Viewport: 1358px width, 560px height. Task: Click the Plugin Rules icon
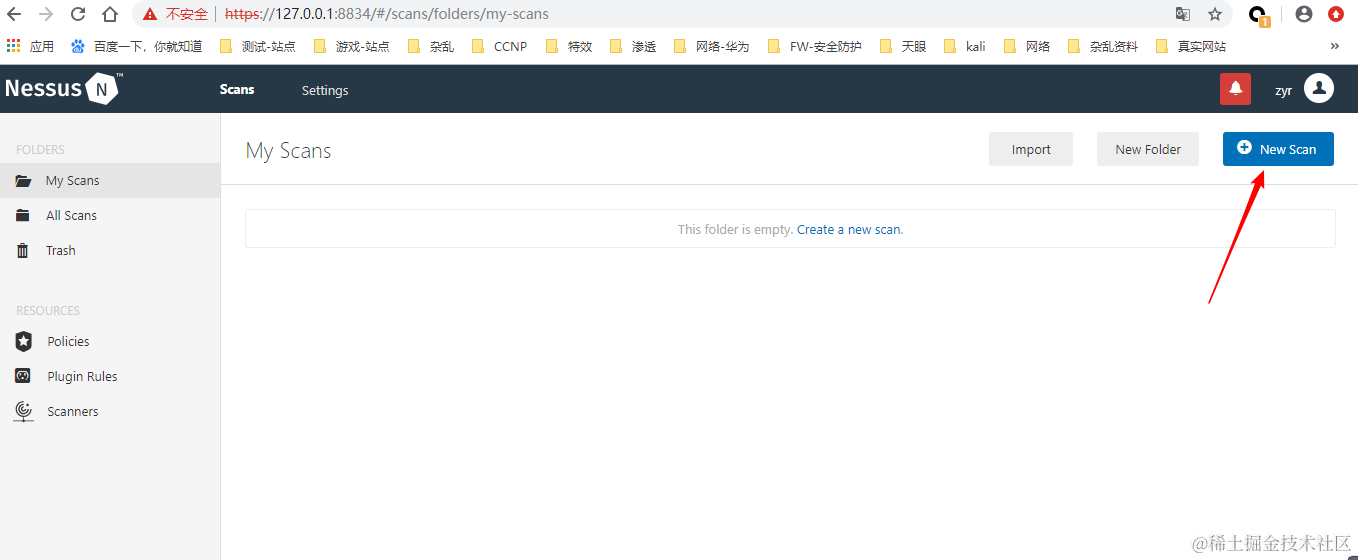(x=24, y=376)
